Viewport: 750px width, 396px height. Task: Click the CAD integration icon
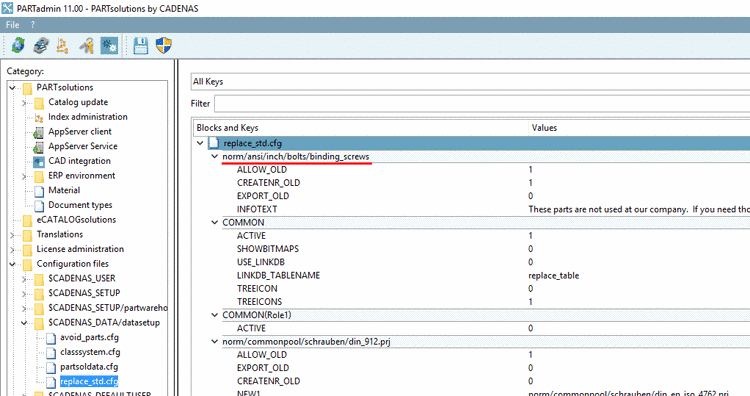39,162
